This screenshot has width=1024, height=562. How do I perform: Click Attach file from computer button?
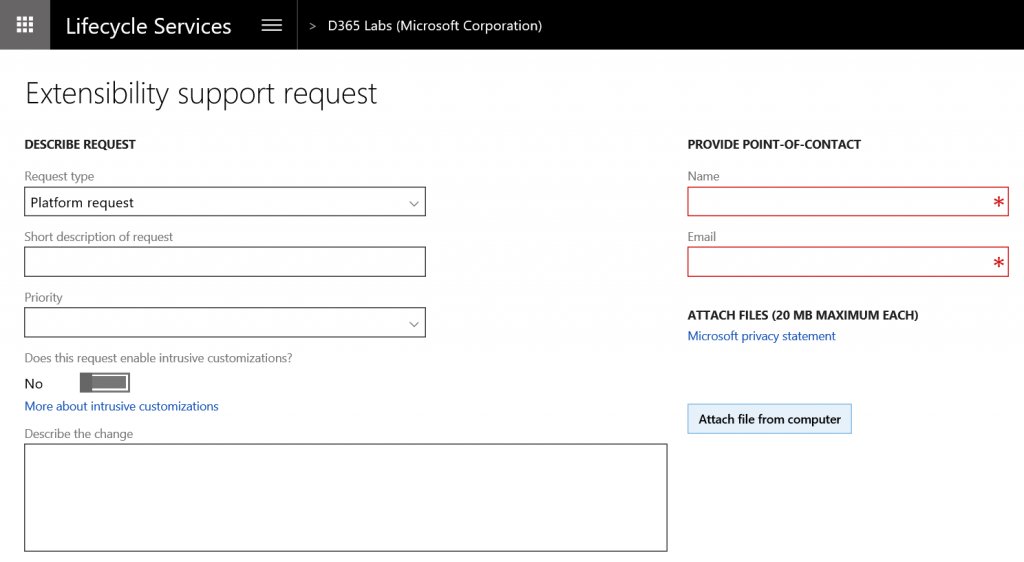(x=769, y=419)
